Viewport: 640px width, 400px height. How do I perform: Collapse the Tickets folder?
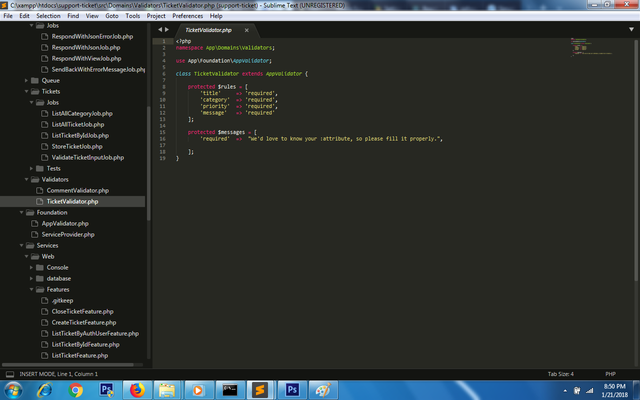[26, 91]
